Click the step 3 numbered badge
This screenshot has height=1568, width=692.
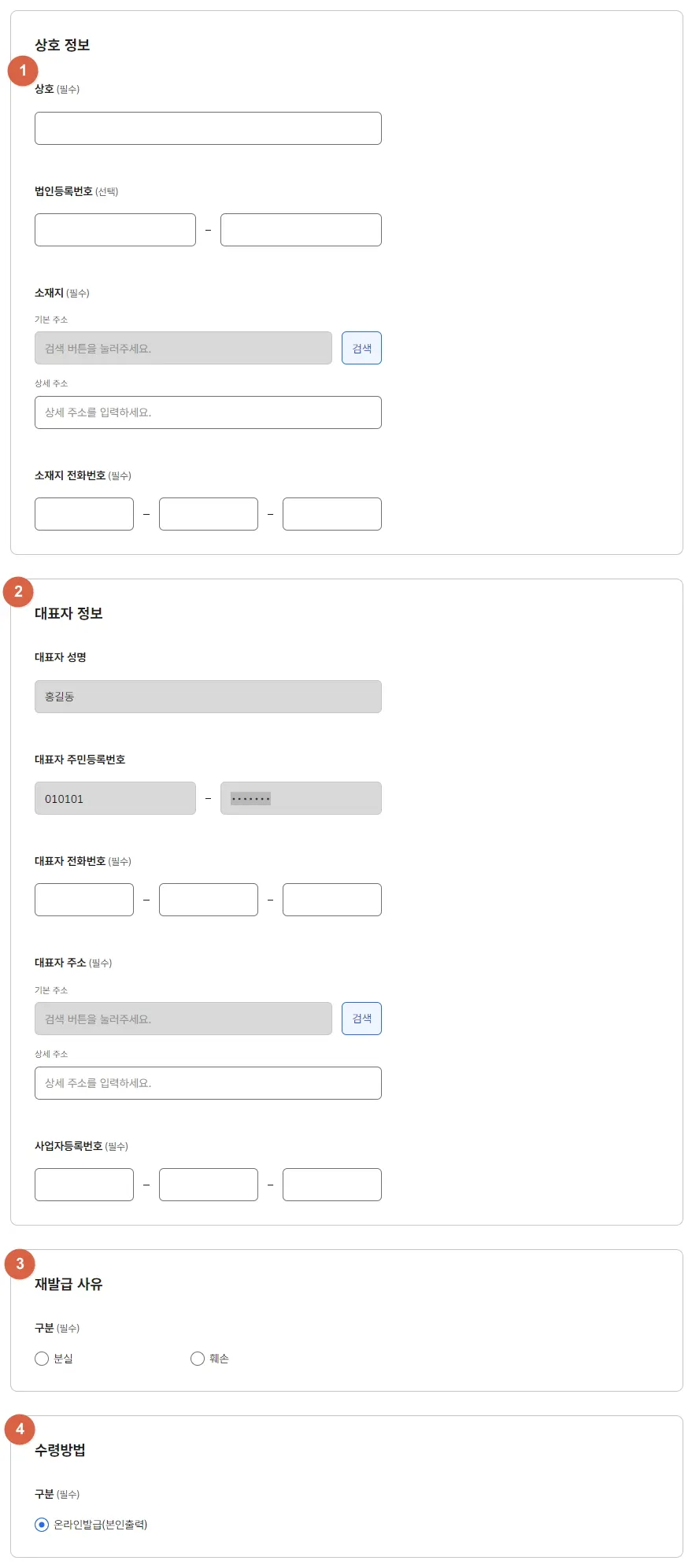pos(20,1264)
